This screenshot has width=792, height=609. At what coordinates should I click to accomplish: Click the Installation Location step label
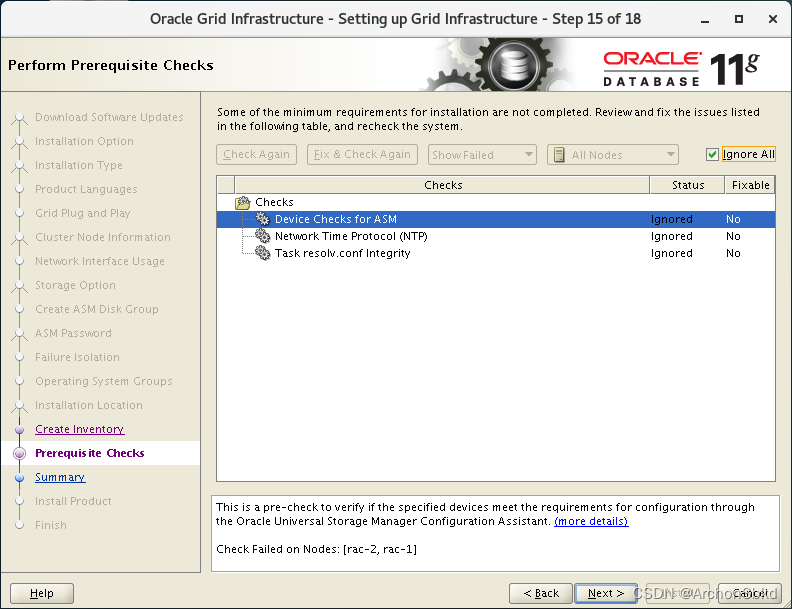coord(89,405)
